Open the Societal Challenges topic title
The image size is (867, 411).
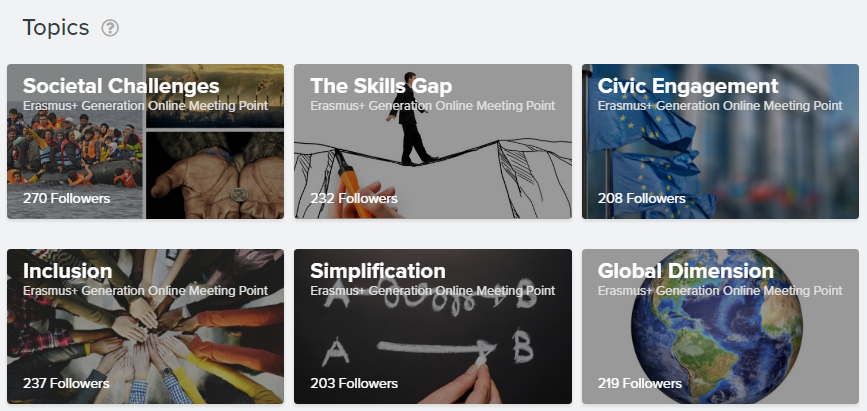click(121, 86)
